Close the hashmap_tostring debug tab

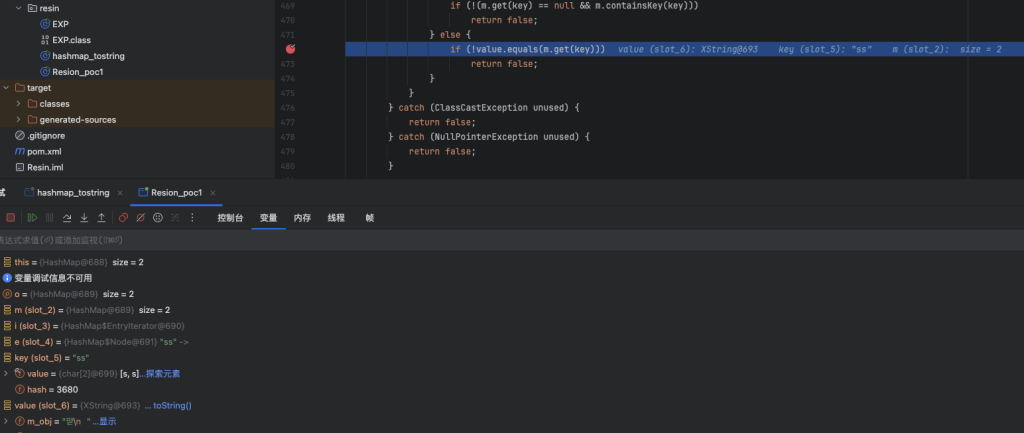pos(120,192)
